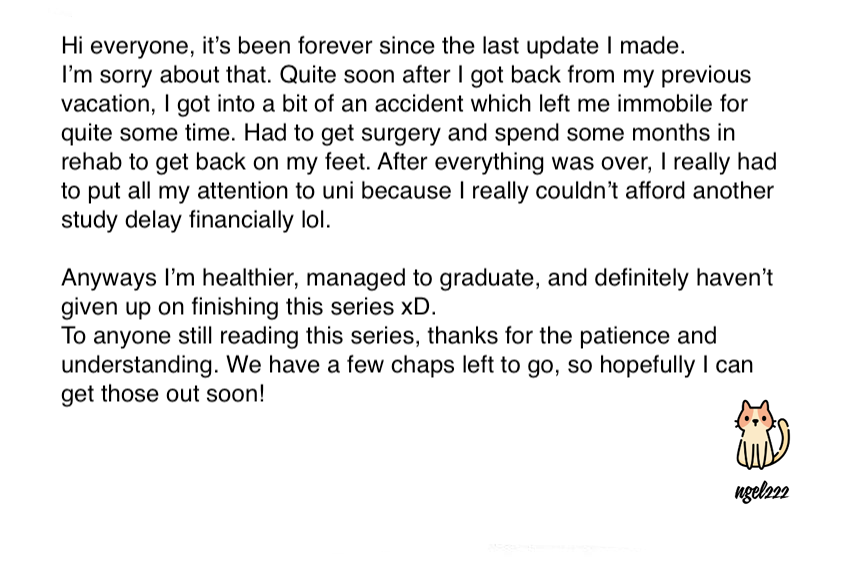Click the cat illustration

pos(762,436)
